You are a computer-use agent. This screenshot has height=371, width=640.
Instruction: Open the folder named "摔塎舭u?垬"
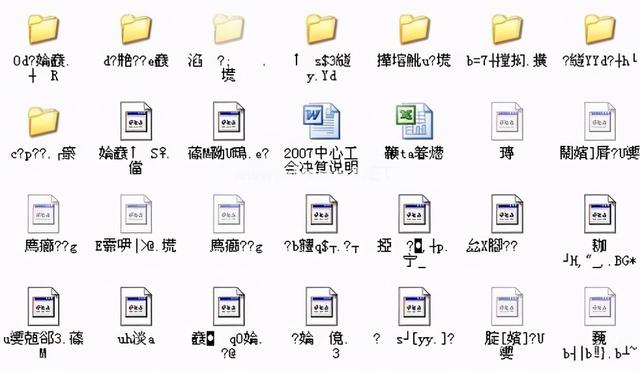click(x=414, y=30)
